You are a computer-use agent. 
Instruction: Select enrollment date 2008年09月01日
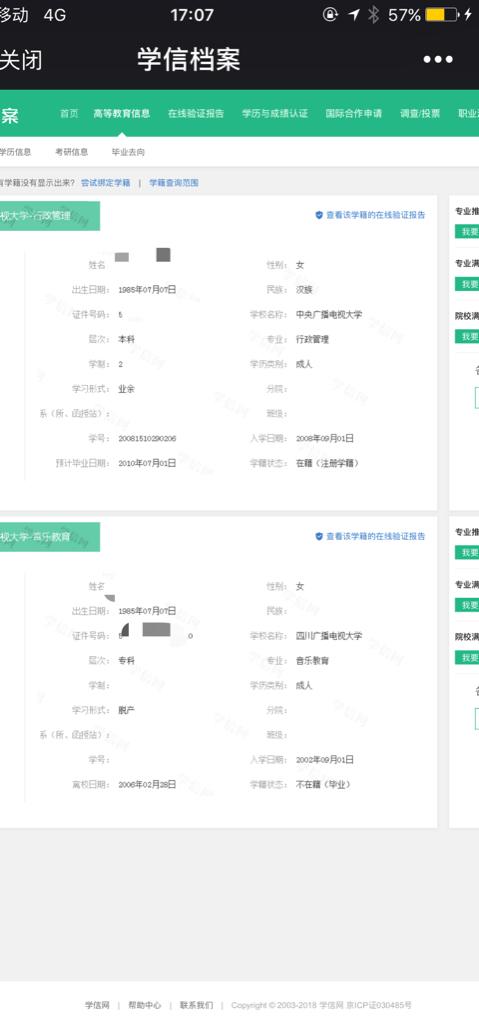[x=325, y=438]
